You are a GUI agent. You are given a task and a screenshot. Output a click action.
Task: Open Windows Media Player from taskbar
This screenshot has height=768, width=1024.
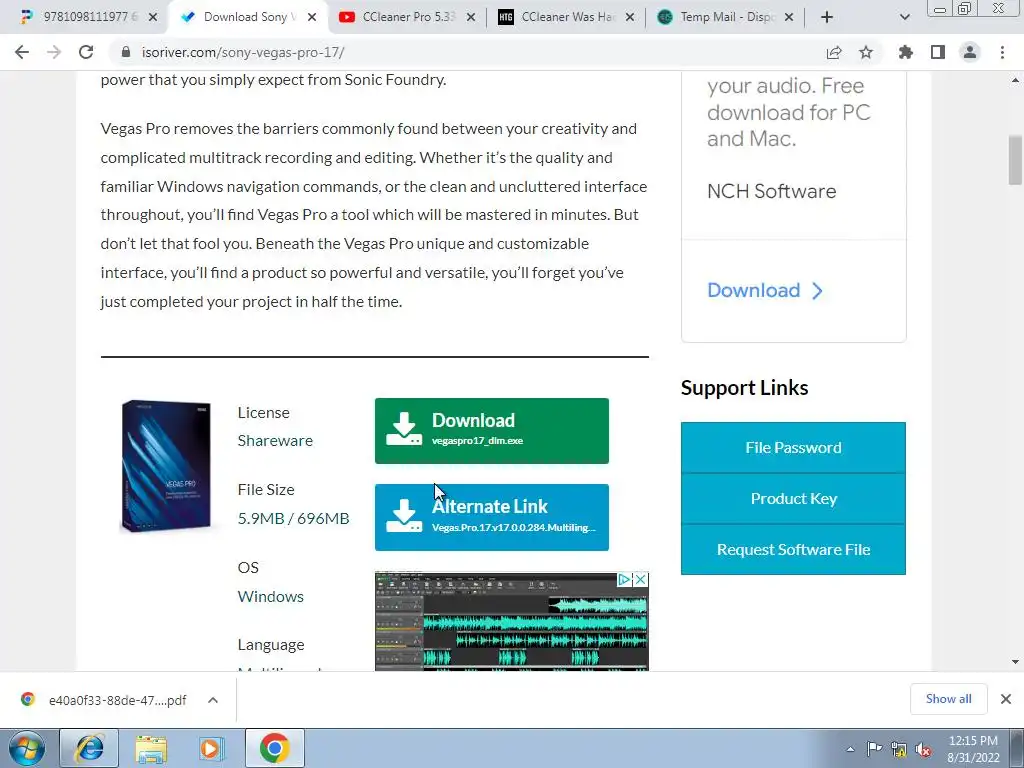point(211,748)
